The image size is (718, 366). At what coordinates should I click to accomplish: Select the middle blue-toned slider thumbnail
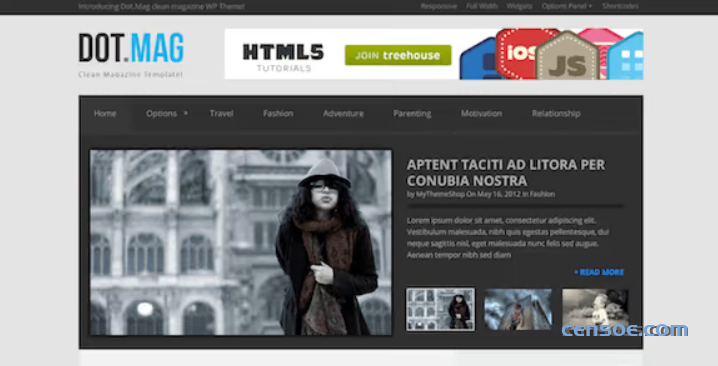click(518, 309)
